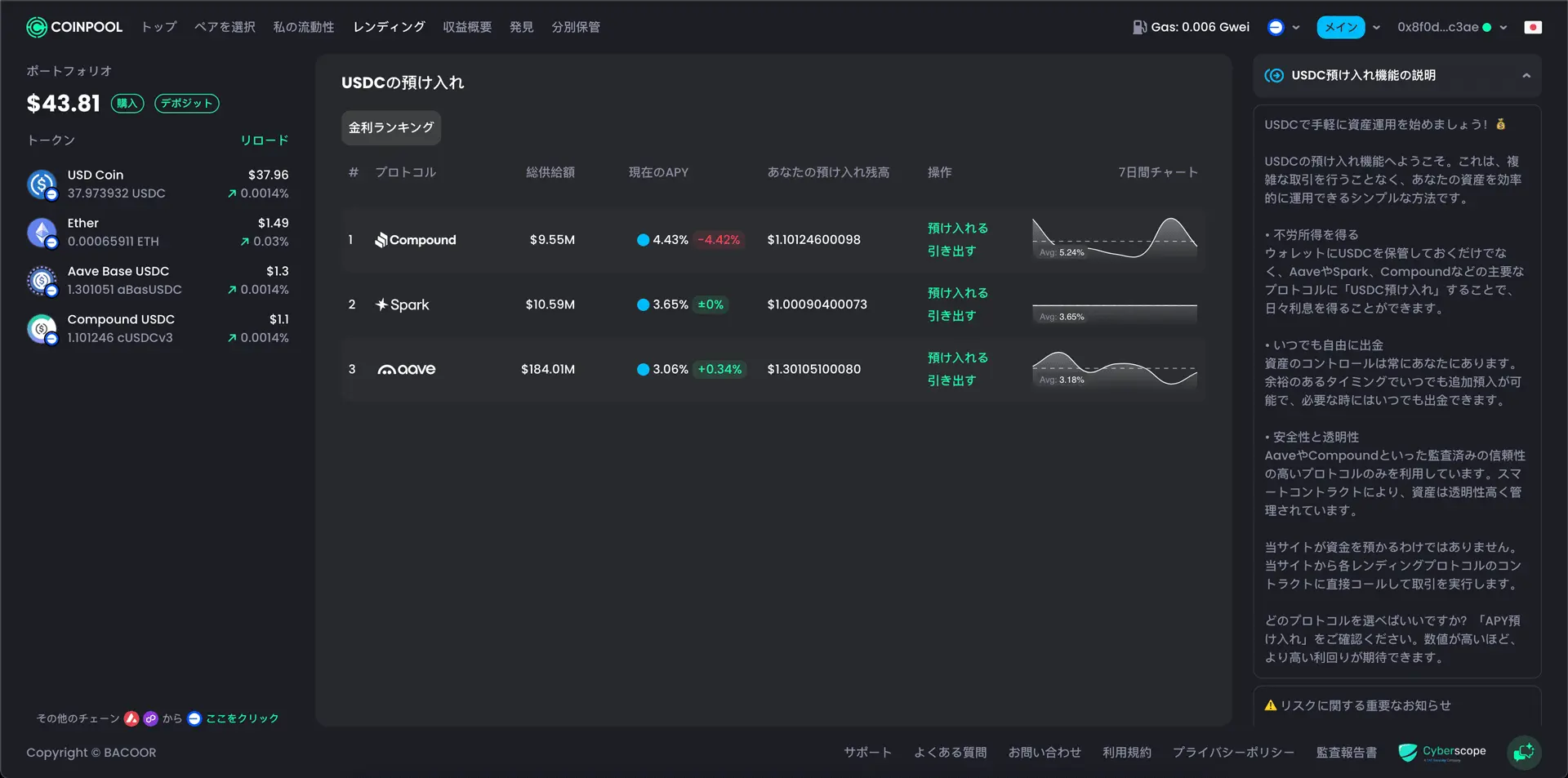Collapse the USDC預け入れ機能の説明 panel
Viewport: 1568px width, 778px height.
tap(1526, 75)
